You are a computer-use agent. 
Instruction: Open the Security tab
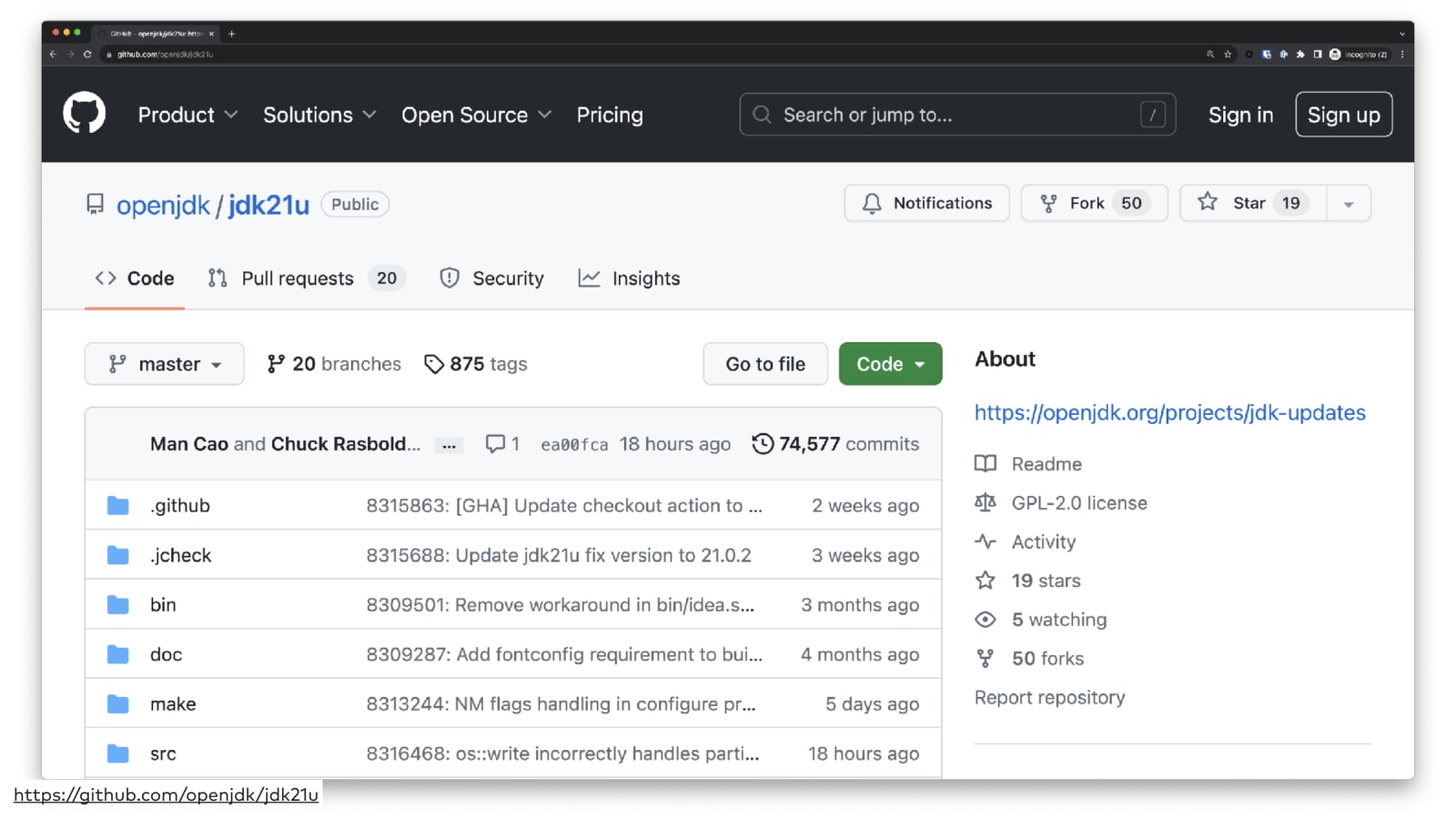491,278
